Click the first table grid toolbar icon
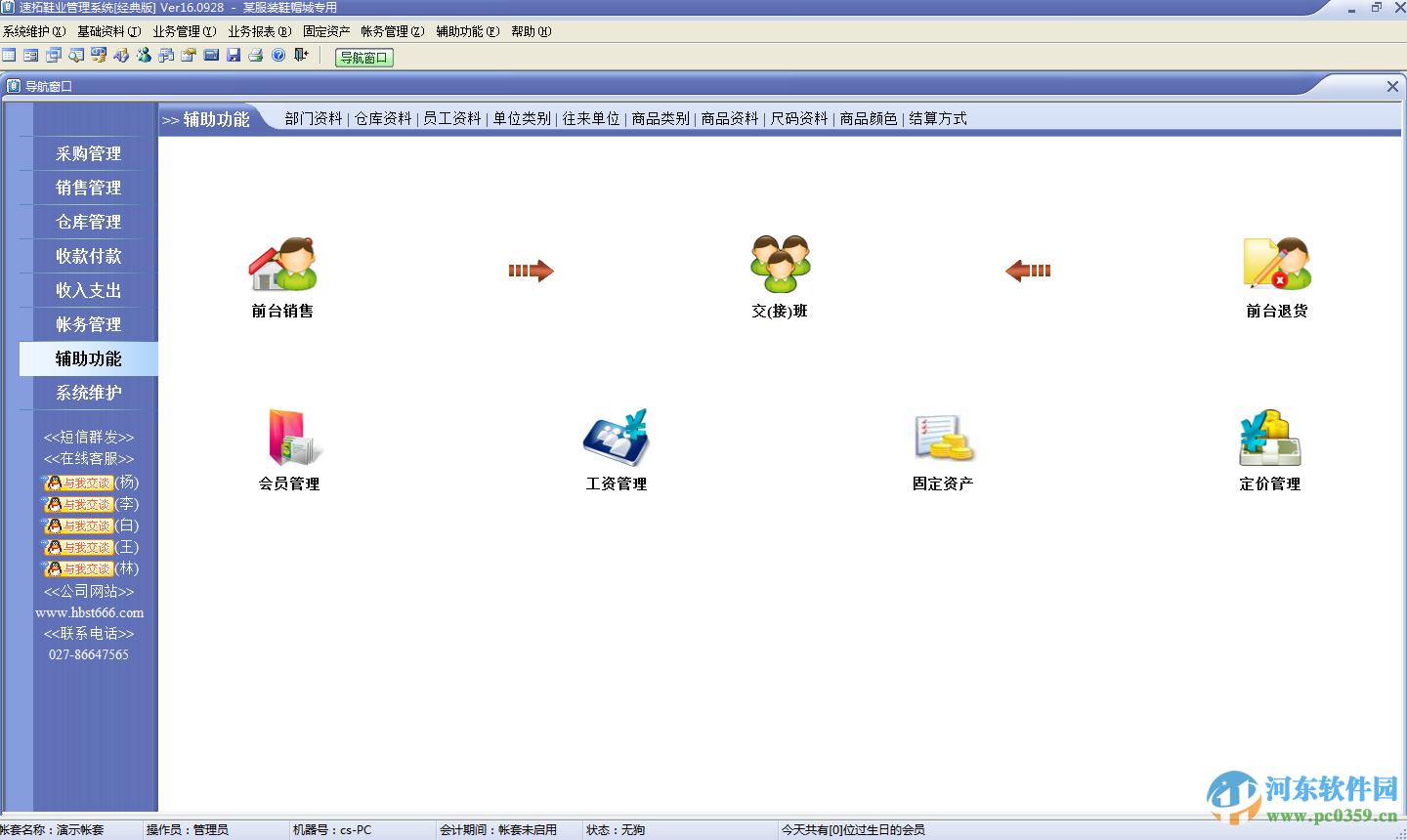 click(9, 56)
